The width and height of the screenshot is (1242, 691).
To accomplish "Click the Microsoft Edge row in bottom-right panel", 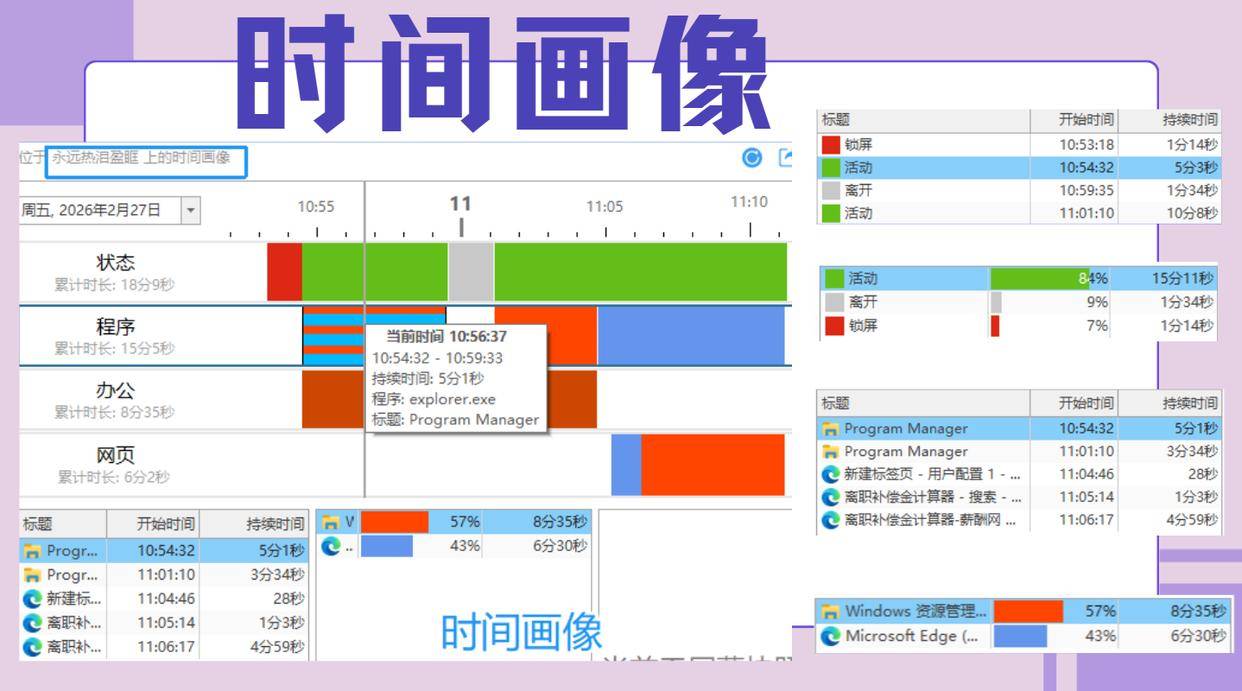I will coord(1017,636).
